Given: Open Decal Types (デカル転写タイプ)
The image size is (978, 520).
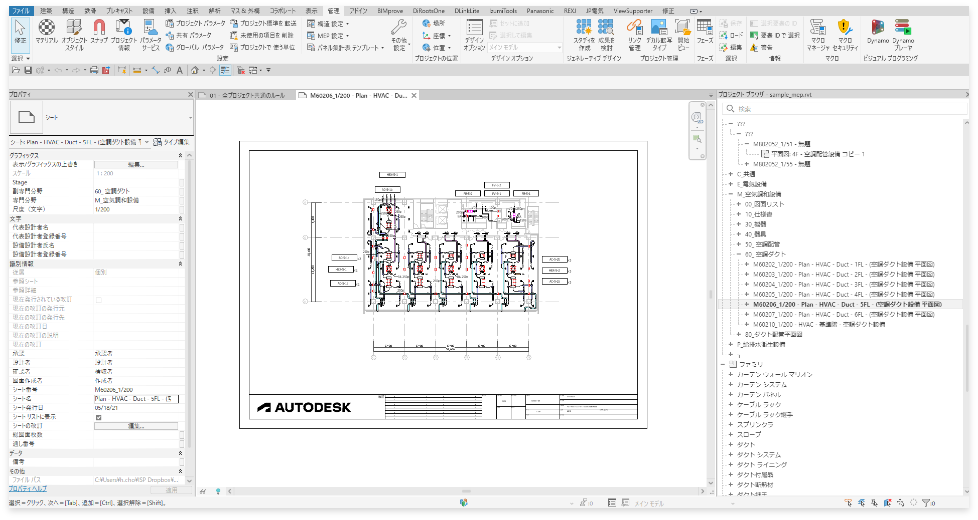Looking at the screenshot, I should point(659,34).
